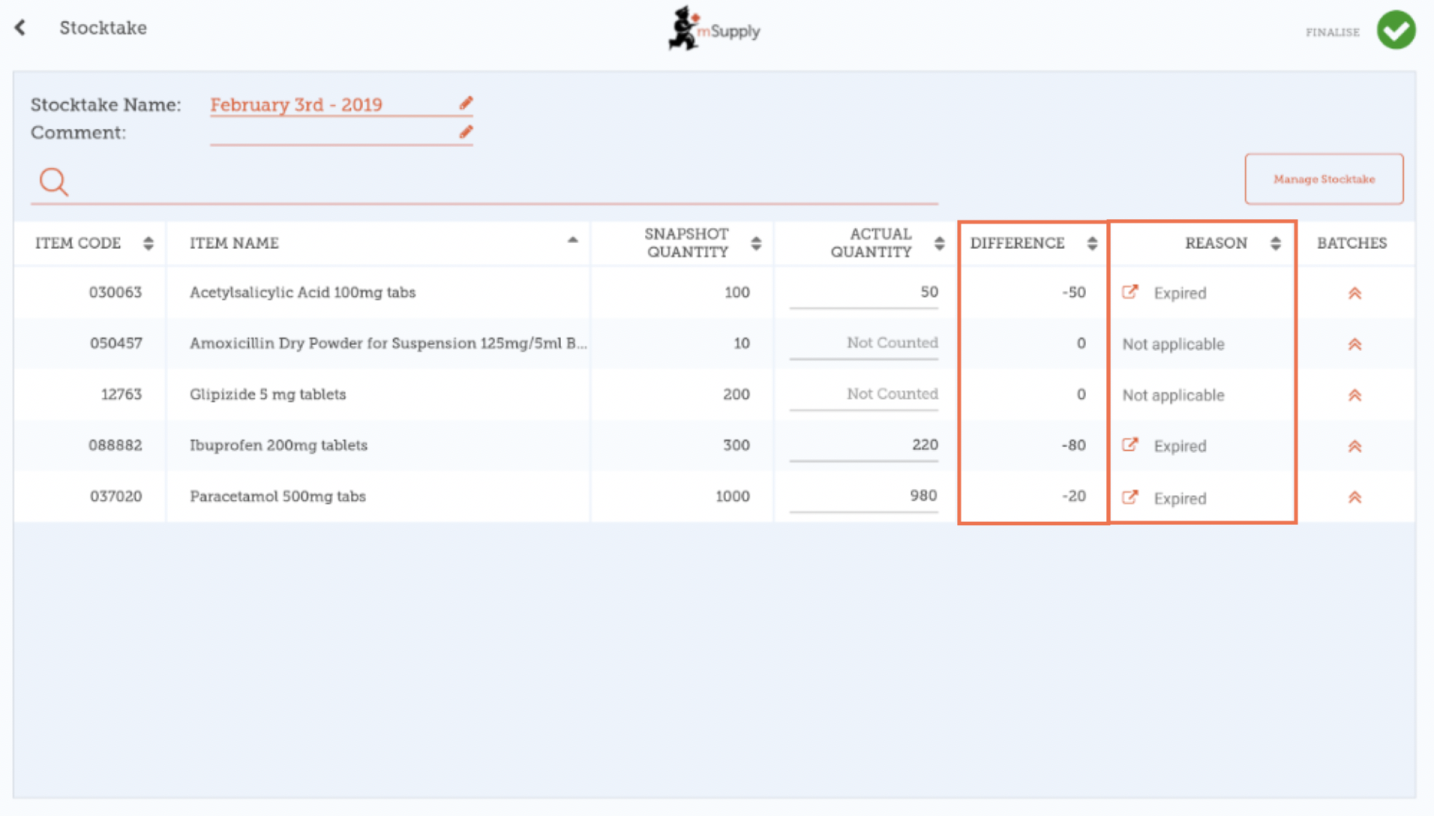Expand batches for Glipizide 5 mg tablets
Image resolution: width=1434 pixels, height=816 pixels.
[x=1354, y=395]
